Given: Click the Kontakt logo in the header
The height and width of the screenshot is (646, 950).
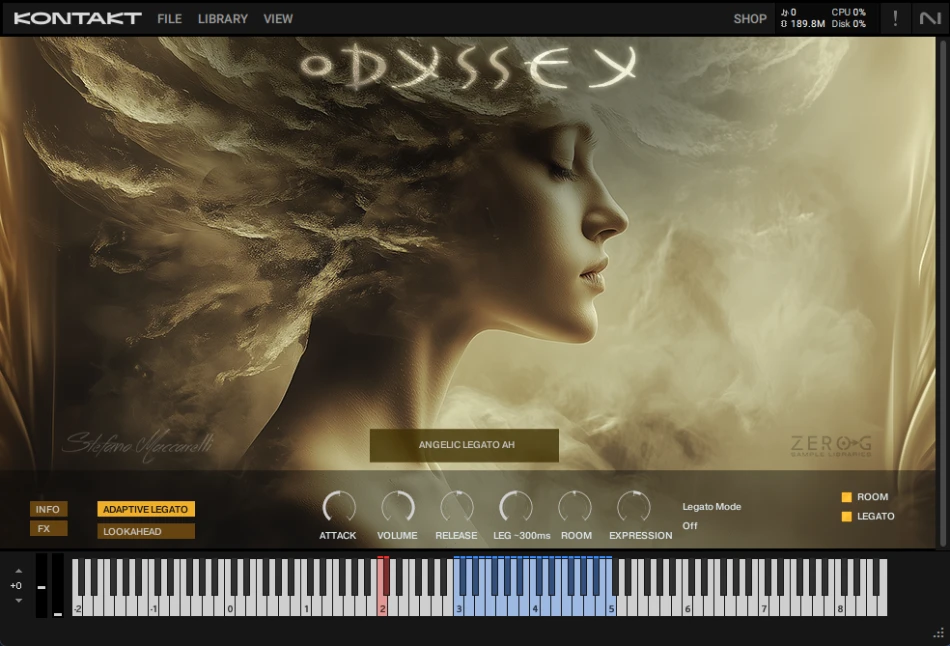Looking at the screenshot, I should coord(77,18).
